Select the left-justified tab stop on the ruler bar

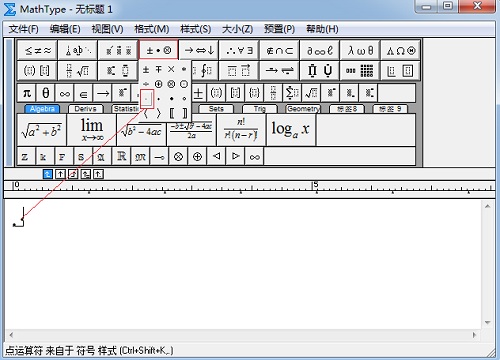coord(48,174)
